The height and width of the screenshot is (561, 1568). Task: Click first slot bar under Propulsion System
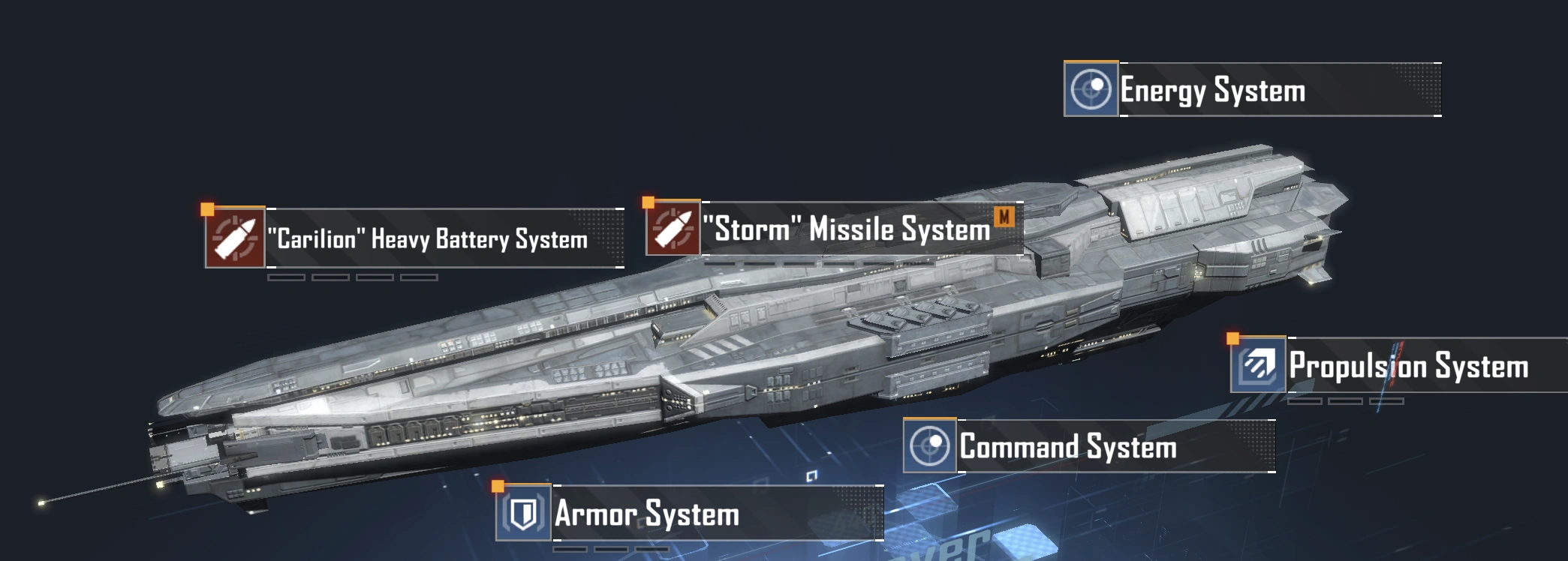click(x=1305, y=401)
